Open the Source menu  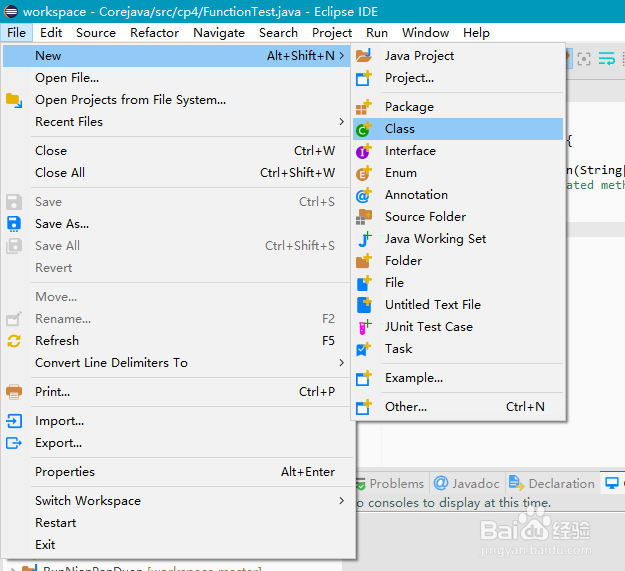pos(96,33)
